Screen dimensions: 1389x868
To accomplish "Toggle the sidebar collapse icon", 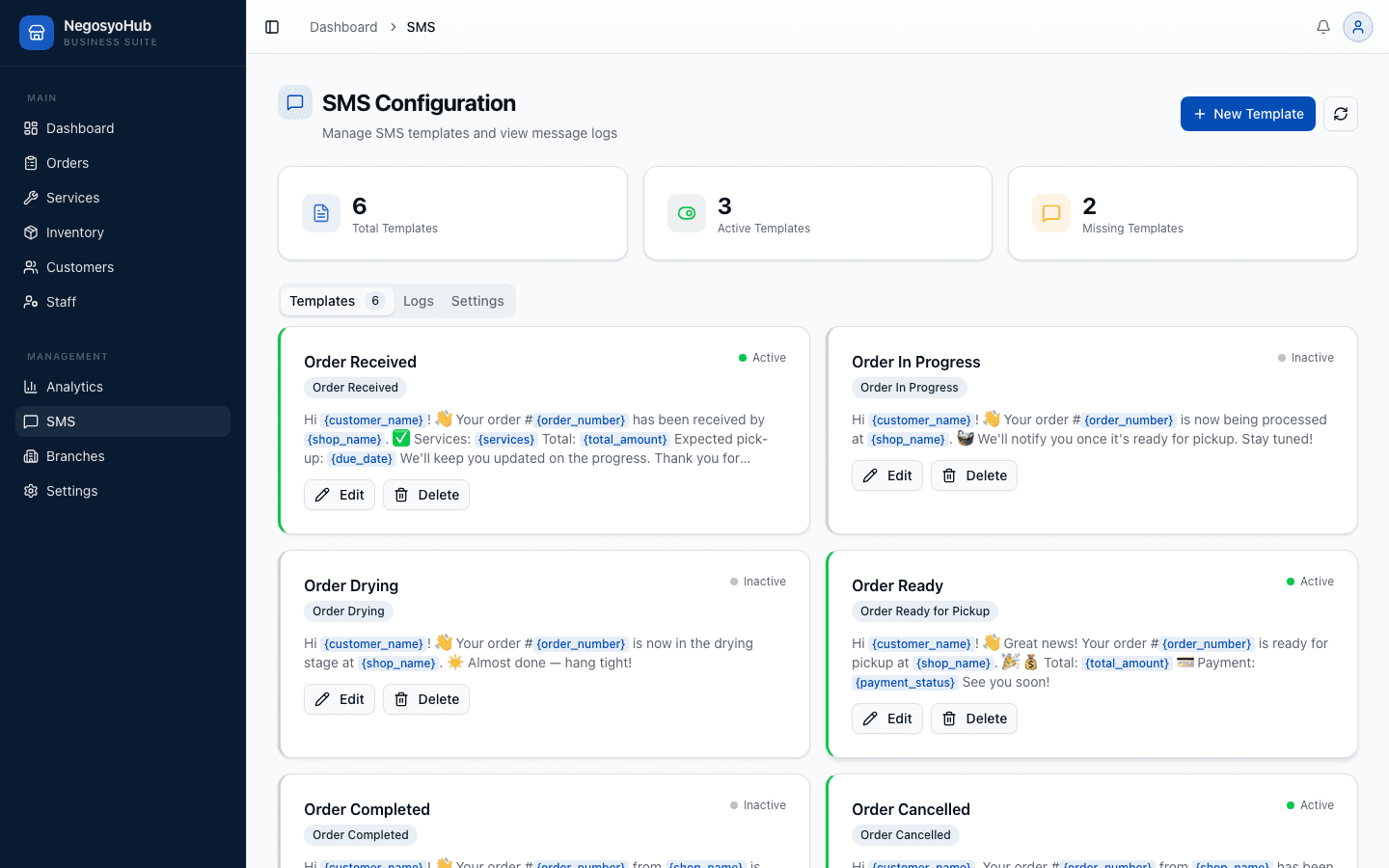I will point(272,27).
